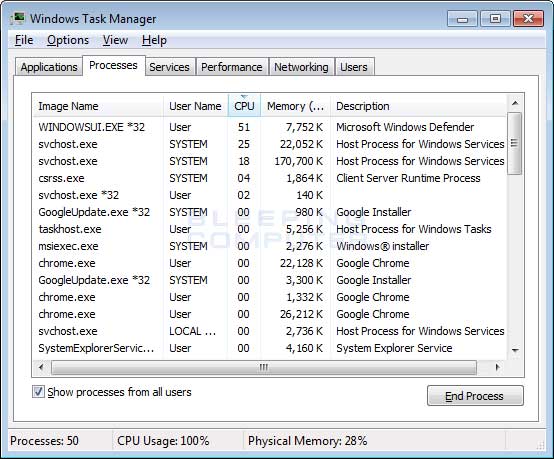554x459 pixels.
Task: Select the csrss.exe process row
Action: pyautogui.click(x=270, y=178)
